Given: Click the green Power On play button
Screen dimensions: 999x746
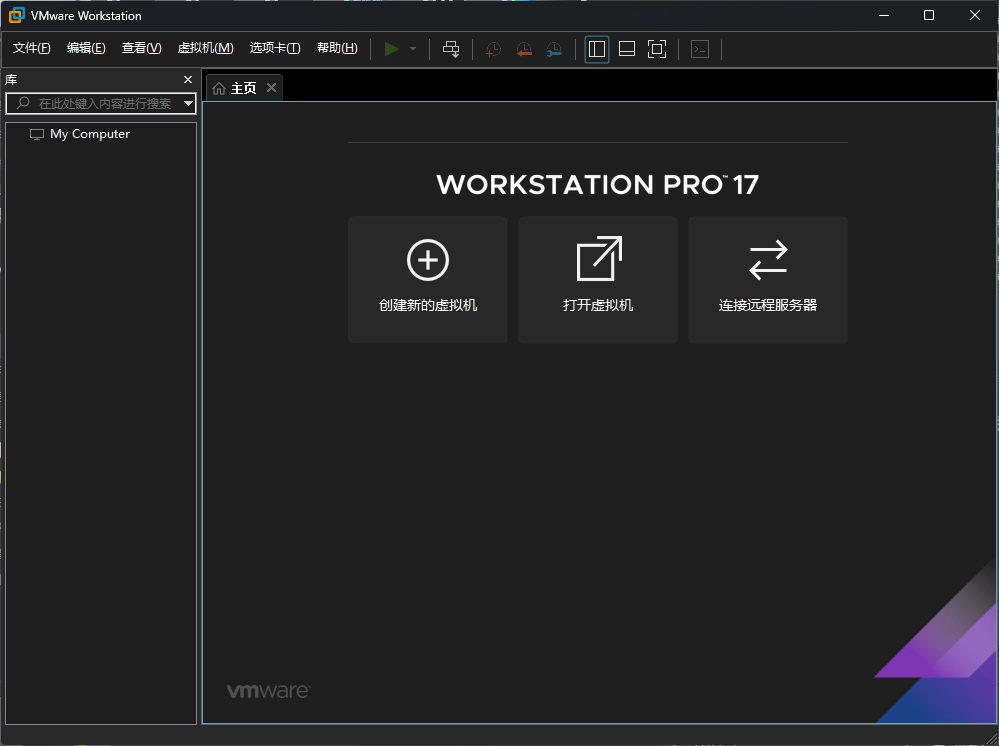Looking at the screenshot, I should [392, 49].
